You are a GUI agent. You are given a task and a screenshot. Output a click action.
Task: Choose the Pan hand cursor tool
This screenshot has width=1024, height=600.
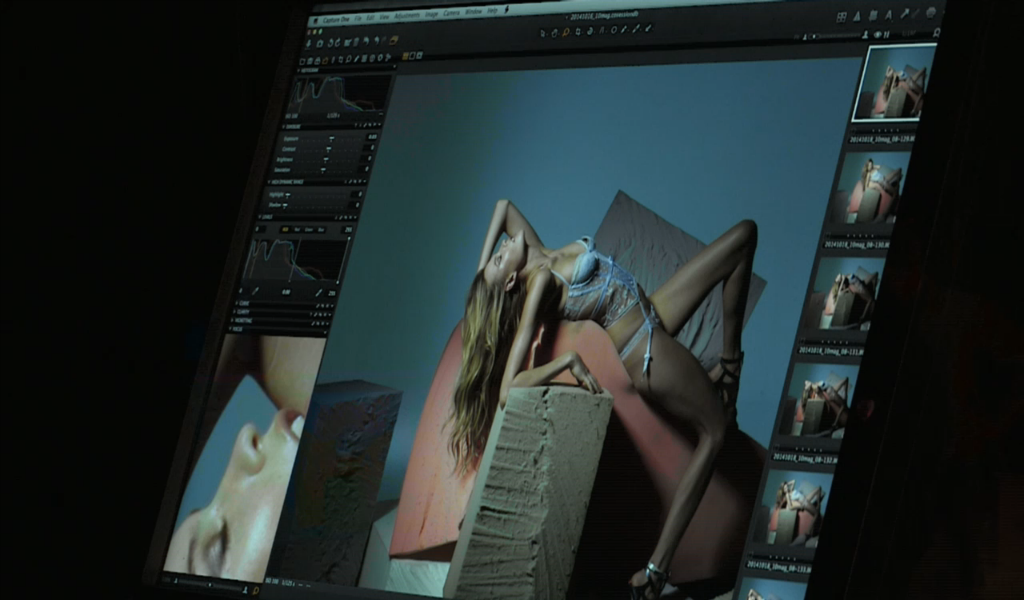554,32
